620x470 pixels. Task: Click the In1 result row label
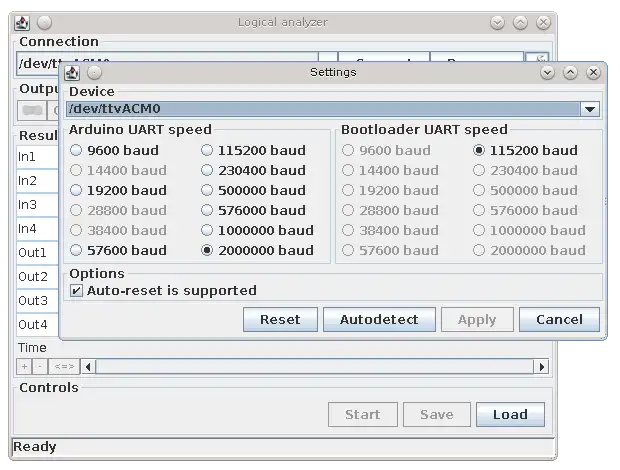[x=27, y=157]
